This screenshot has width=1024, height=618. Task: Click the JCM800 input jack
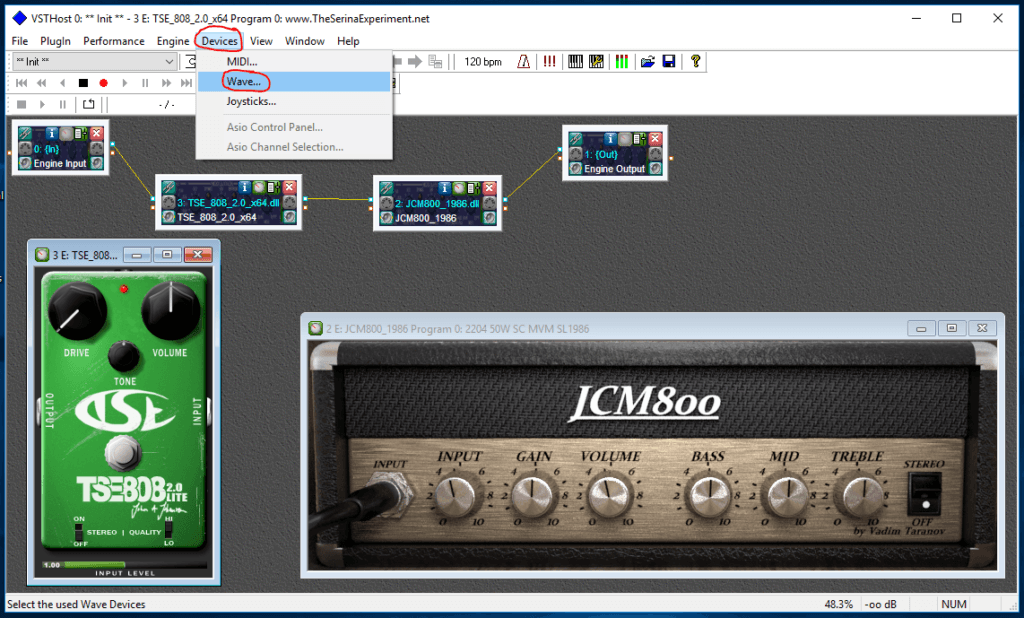click(x=390, y=493)
